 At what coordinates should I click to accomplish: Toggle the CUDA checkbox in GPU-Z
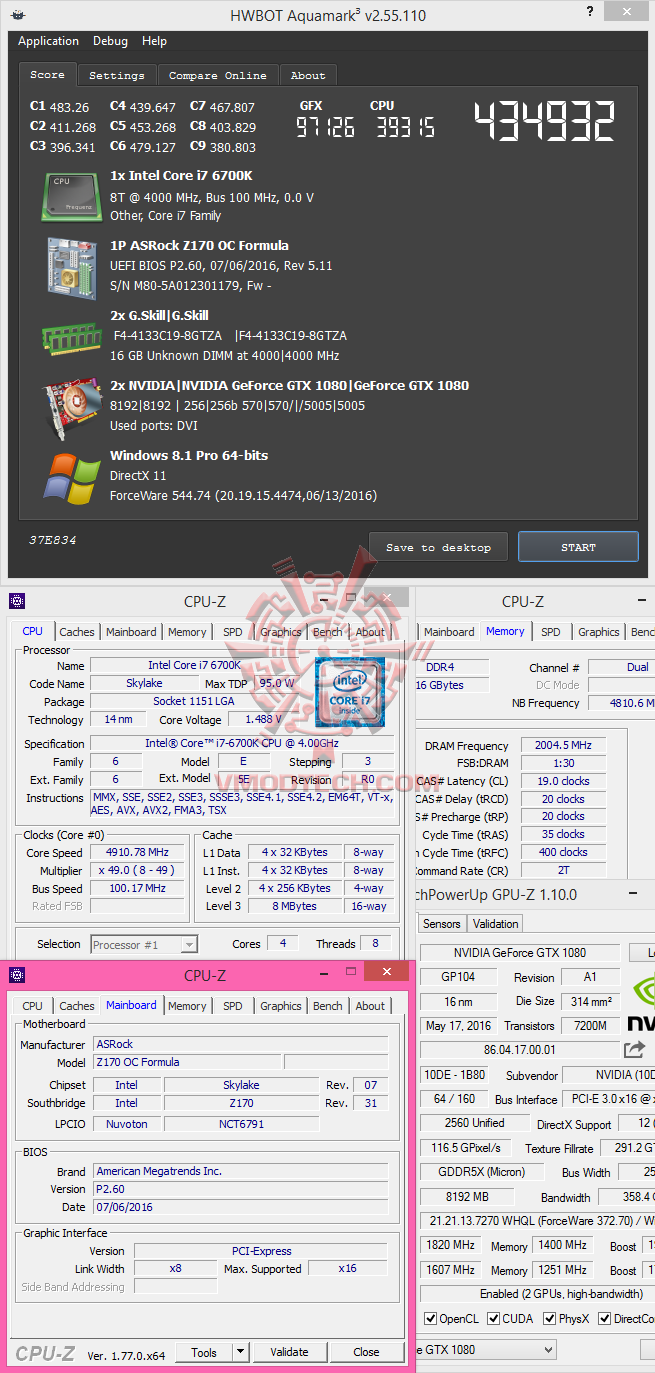[x=493, y=1319]
